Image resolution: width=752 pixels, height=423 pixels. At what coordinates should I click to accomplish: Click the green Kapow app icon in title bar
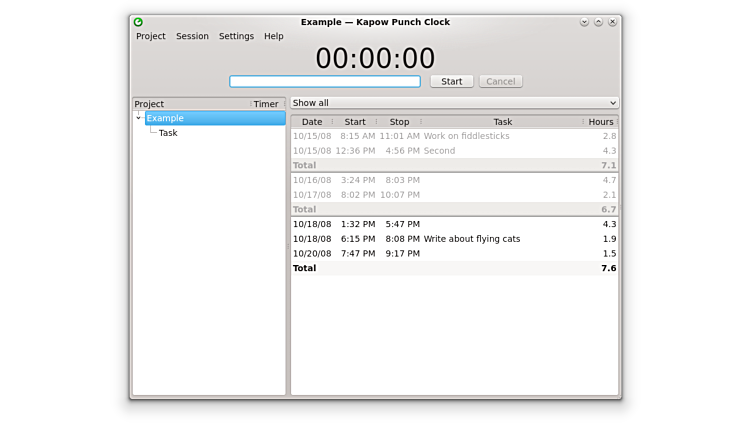coord(138,22)
